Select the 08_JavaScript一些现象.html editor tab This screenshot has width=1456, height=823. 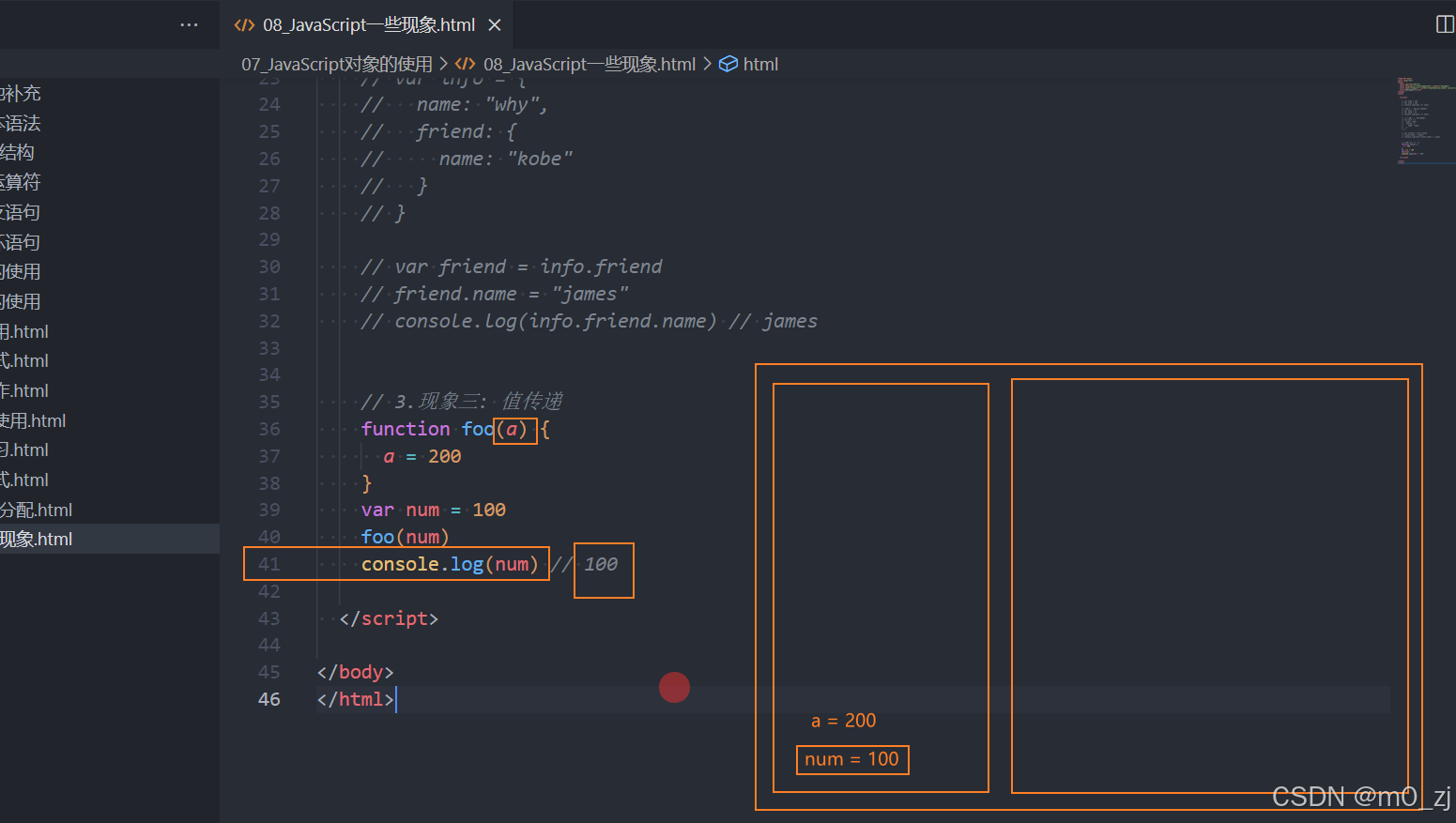tap(366, 24)
